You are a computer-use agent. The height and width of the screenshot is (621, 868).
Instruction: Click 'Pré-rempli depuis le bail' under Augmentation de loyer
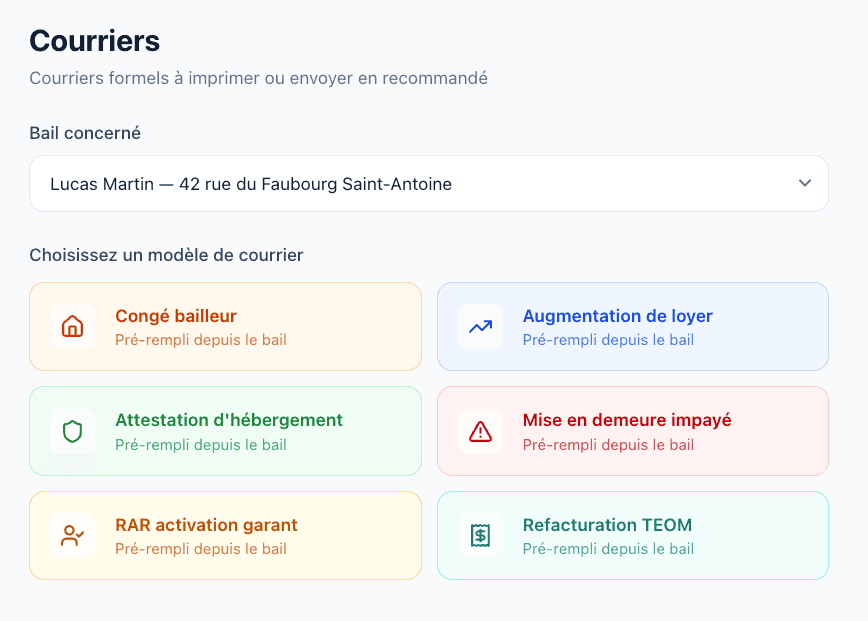click(x=608, y=340)
